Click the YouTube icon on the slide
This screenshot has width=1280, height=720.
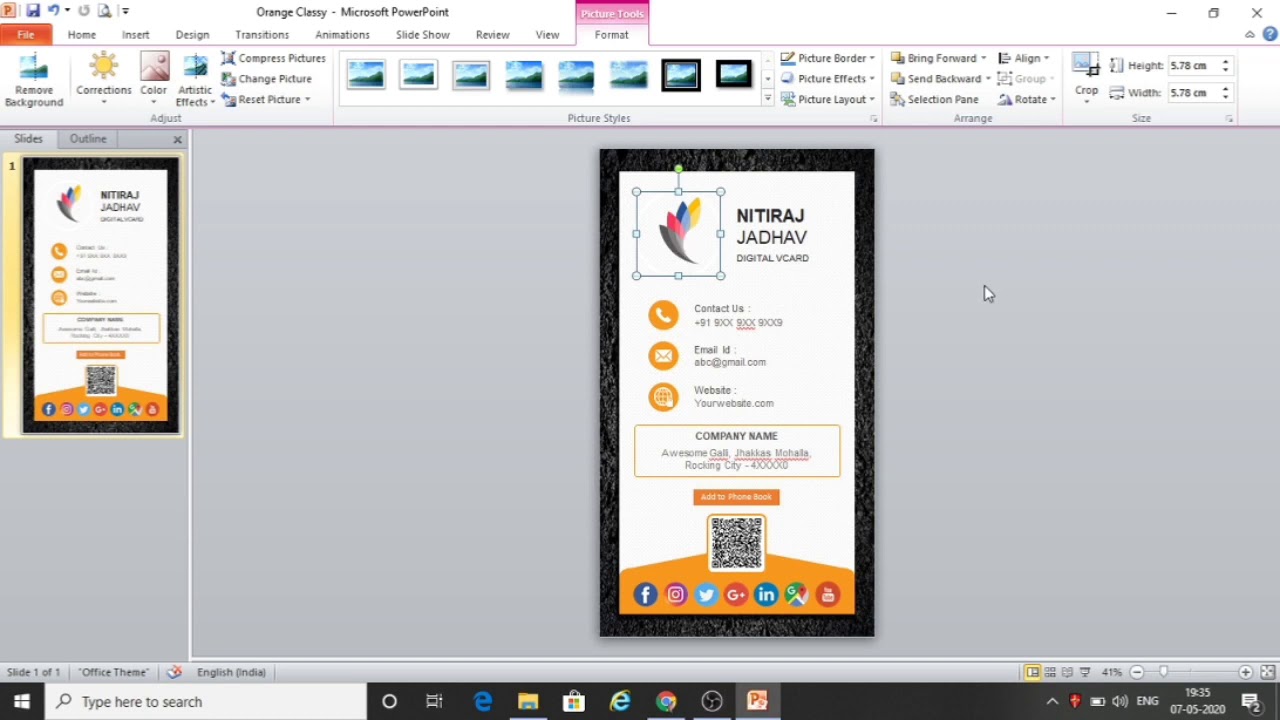(827, 595)
